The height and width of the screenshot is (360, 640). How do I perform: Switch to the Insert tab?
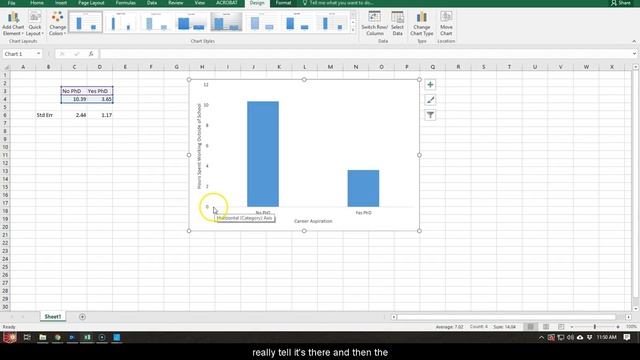click(x=61, y=3)
